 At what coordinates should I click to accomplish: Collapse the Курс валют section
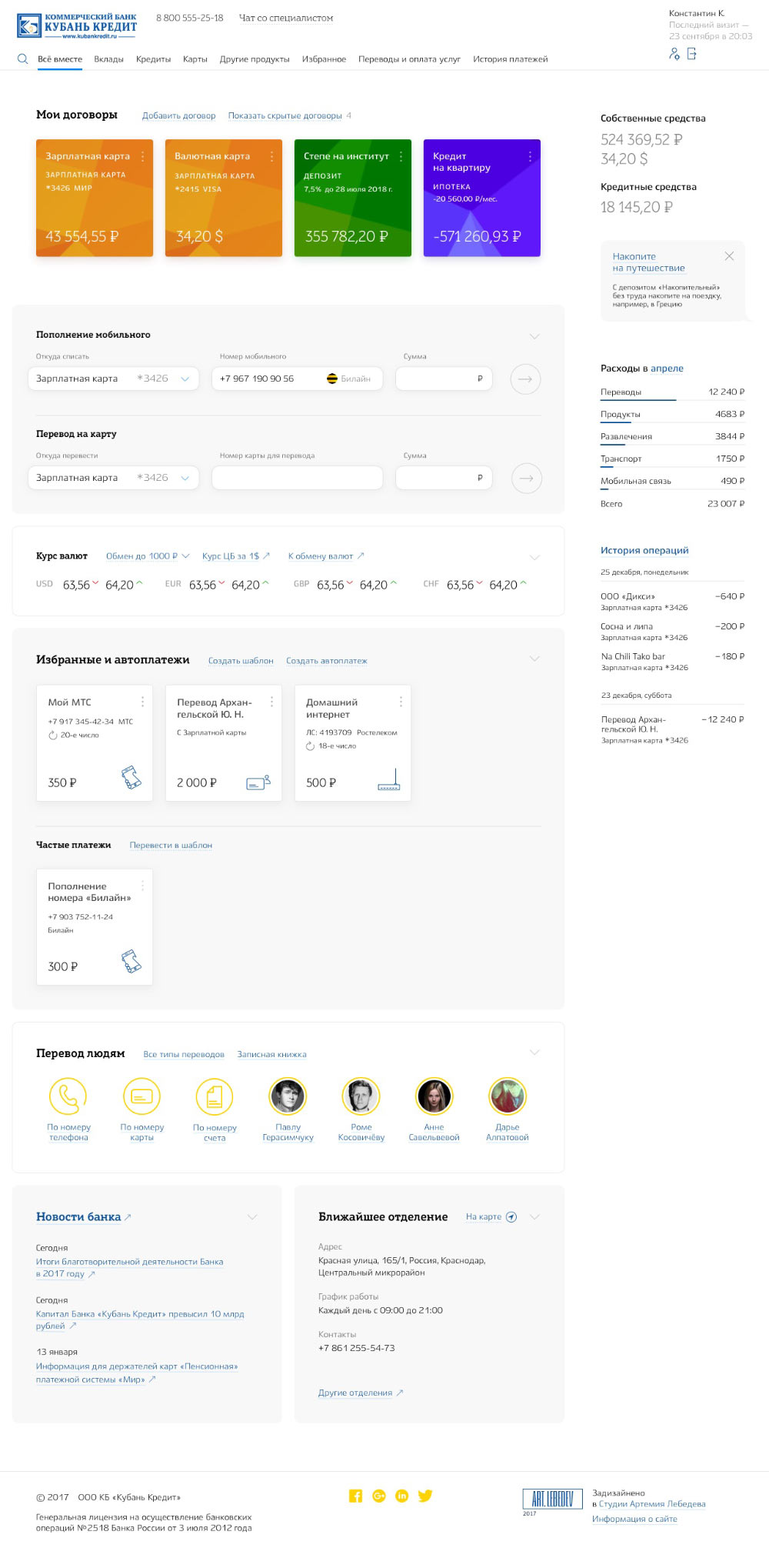[534, 557]
